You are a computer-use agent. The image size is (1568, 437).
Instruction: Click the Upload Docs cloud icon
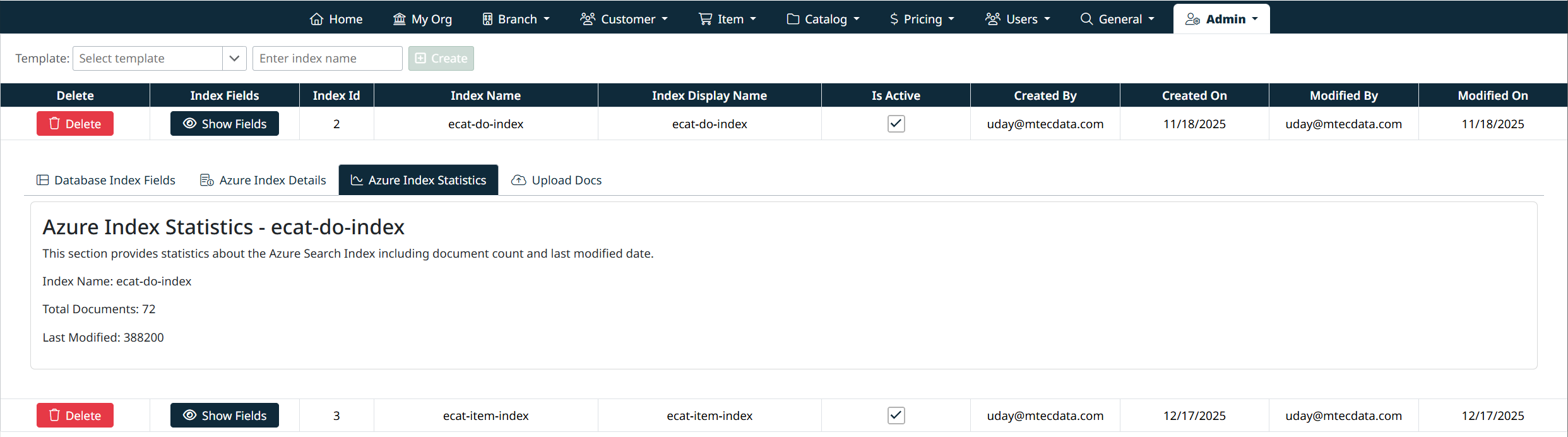point(518,180)
